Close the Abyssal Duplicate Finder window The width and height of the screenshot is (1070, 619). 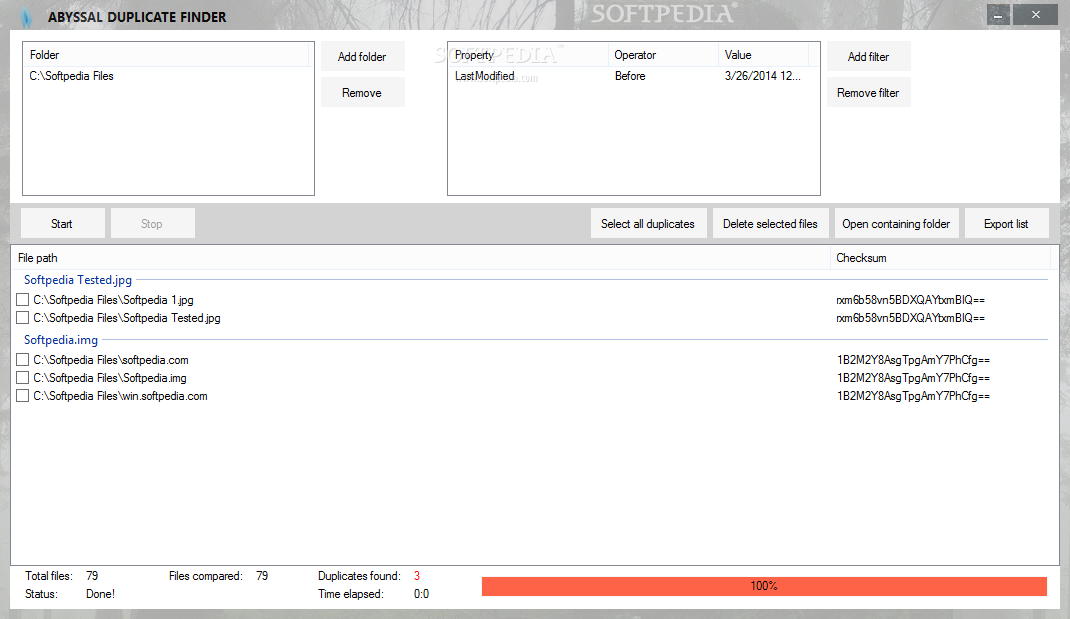pyautogui.click(x=1035, y=14)
